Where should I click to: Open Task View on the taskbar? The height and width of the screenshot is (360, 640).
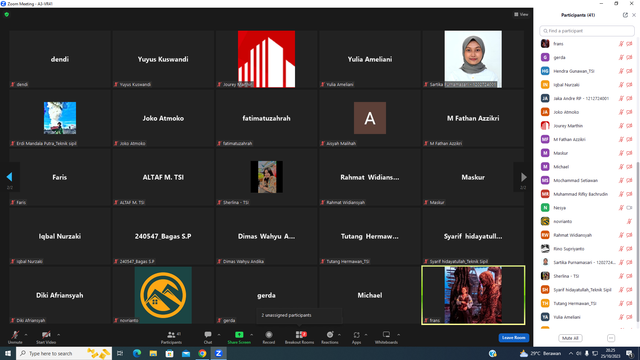120,353
